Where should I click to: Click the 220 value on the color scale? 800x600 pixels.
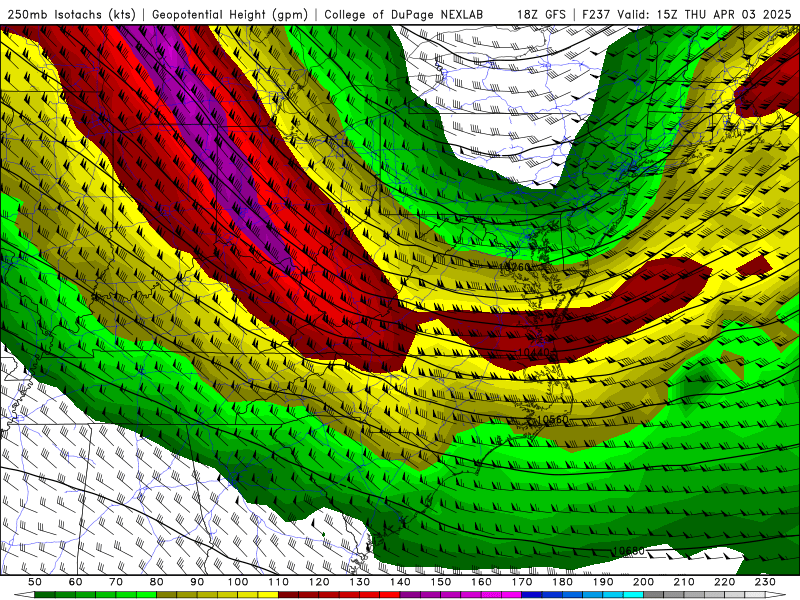(x=724, y=582)
